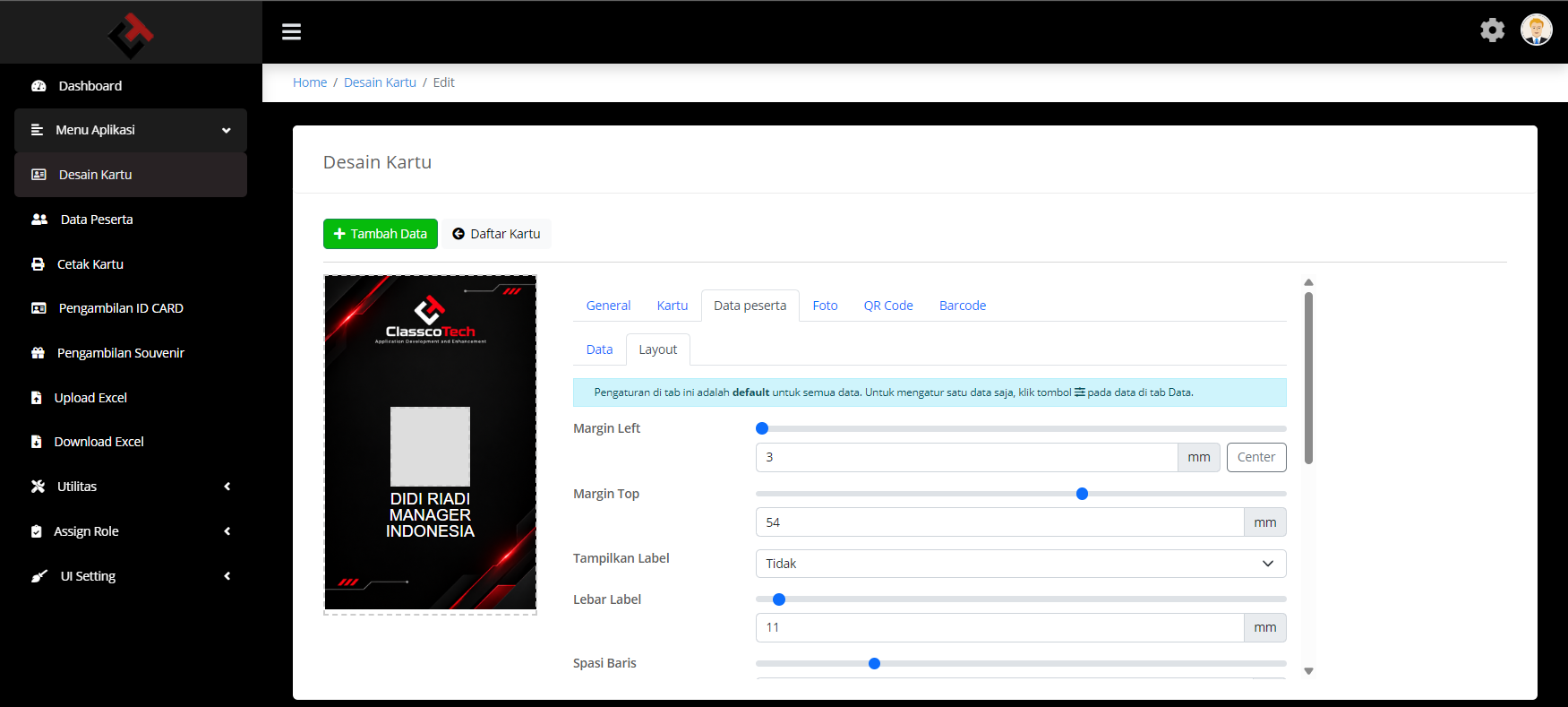Click the Utilitas tools icon

coord(38,487)
